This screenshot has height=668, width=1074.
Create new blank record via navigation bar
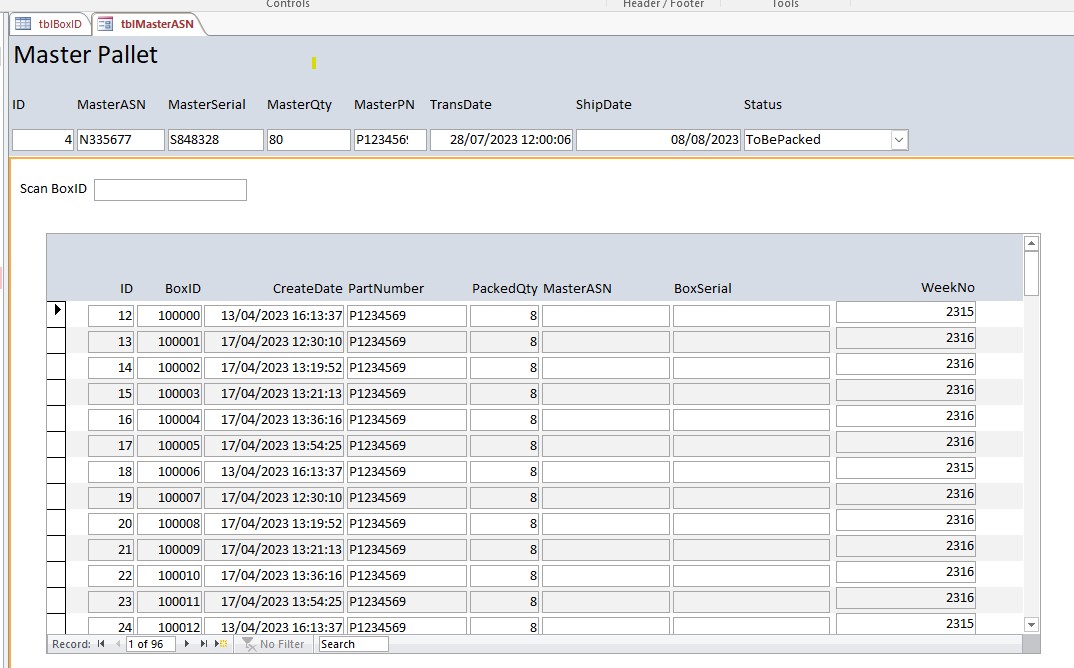(x=222, y=644)
